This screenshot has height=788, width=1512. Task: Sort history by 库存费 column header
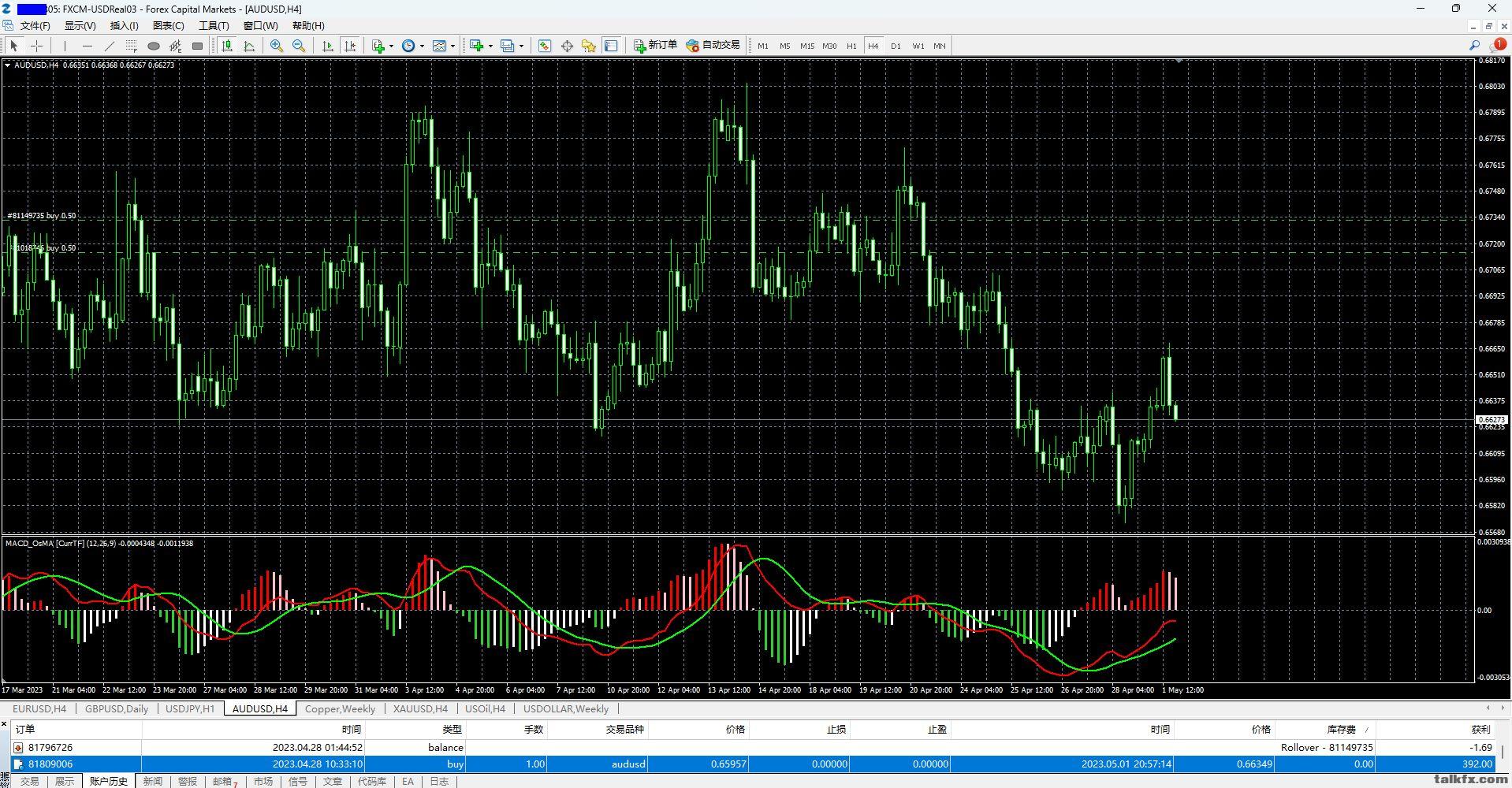click(x=1325, y=730)
